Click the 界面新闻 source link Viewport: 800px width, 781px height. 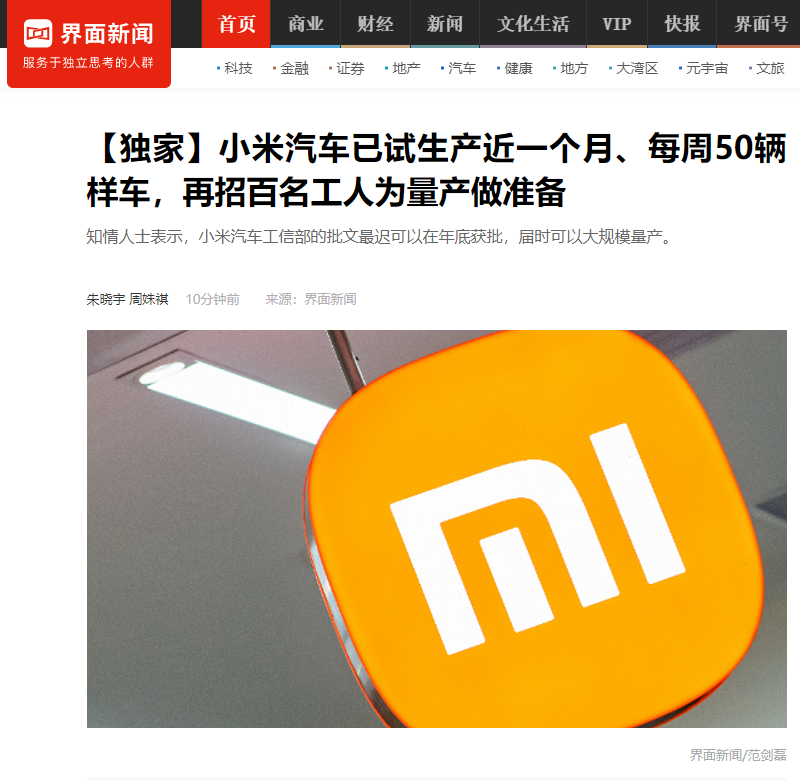(330, 299)
